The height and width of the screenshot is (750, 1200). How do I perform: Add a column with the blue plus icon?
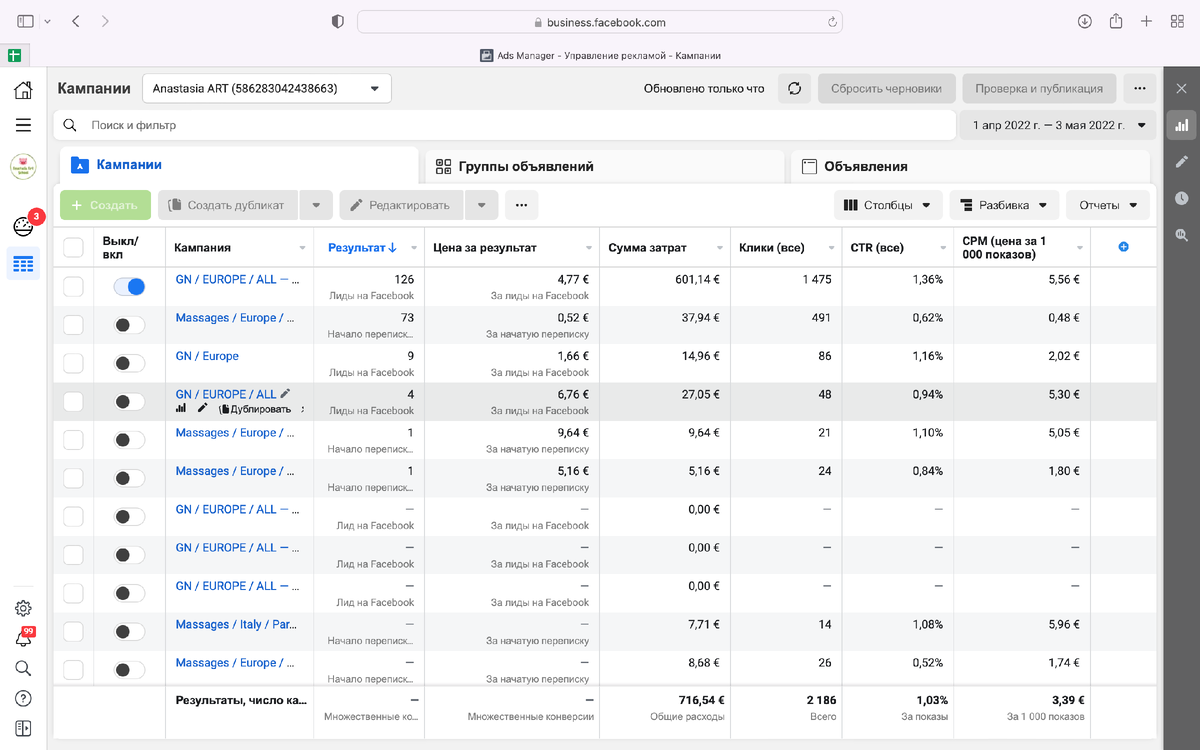pyautogui.click(x=1123, y=247)
